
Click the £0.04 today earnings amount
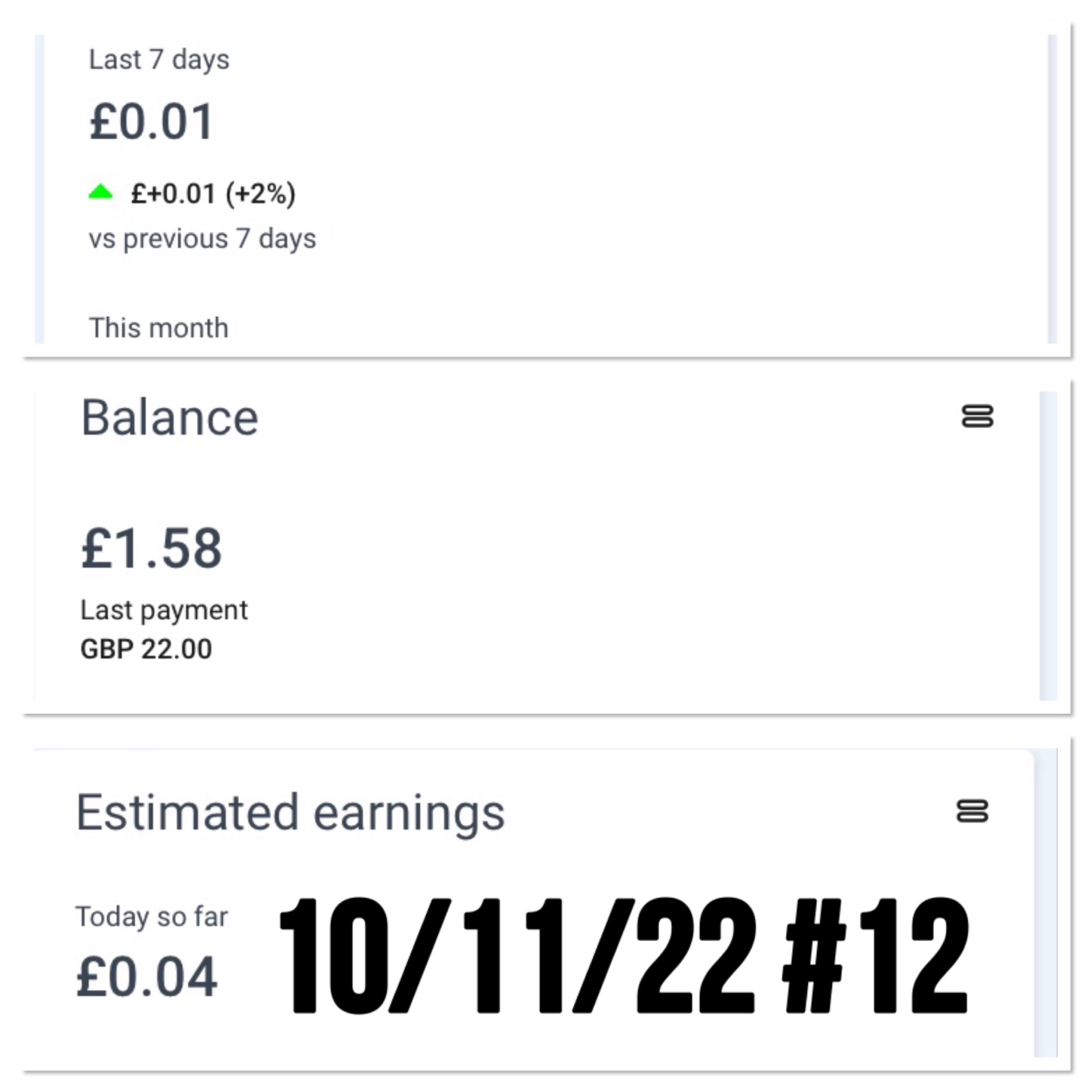pyautogui.click(x=147, y=978)
